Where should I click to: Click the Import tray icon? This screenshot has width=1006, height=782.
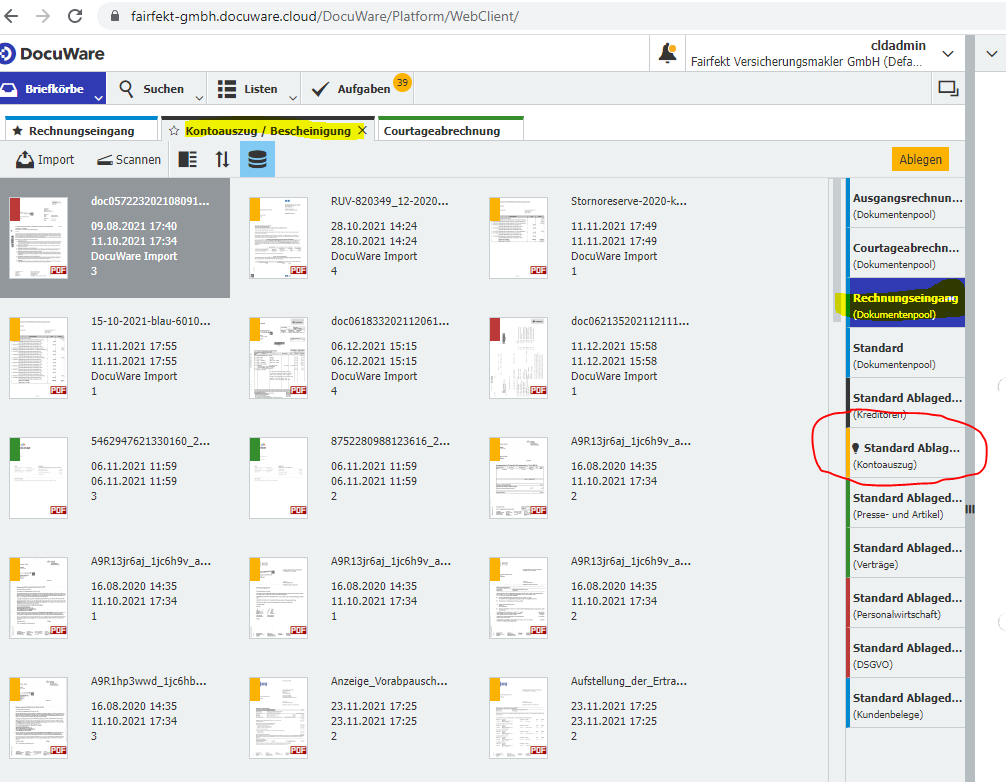point(26,159)
